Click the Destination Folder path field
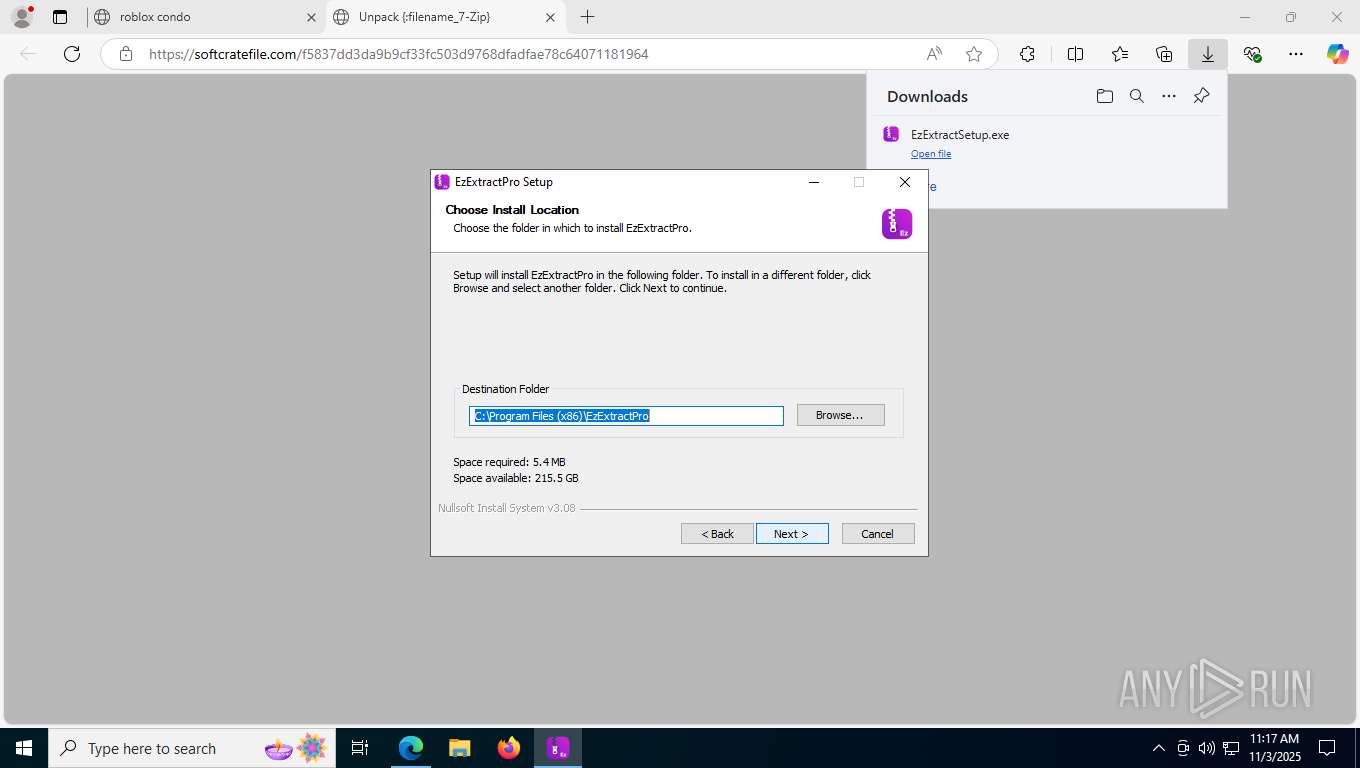This screenshot has height=768, width=1360. coord(626,416)
